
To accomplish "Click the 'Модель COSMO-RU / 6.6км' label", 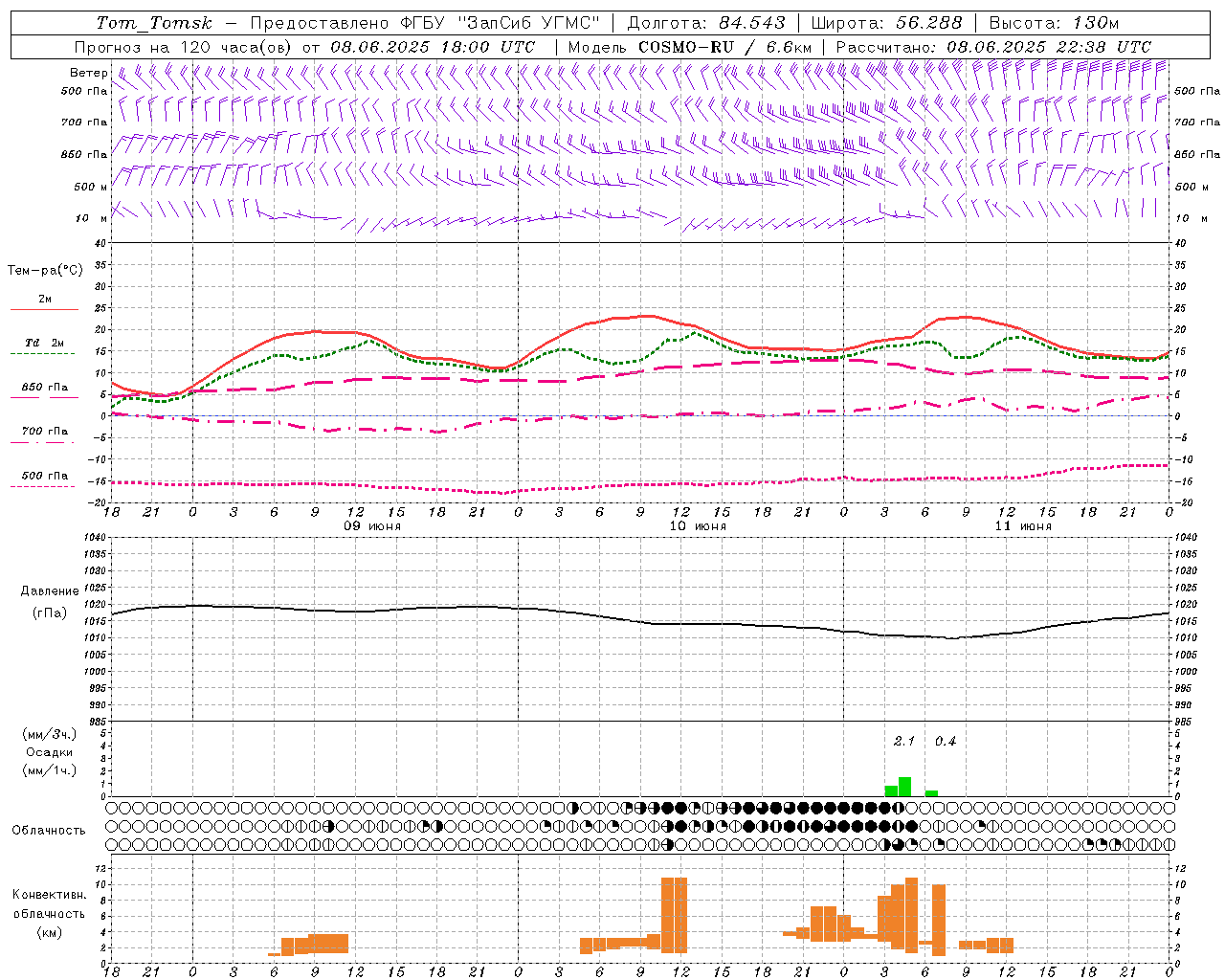I will pyautogui.click(x=690, y=47).
